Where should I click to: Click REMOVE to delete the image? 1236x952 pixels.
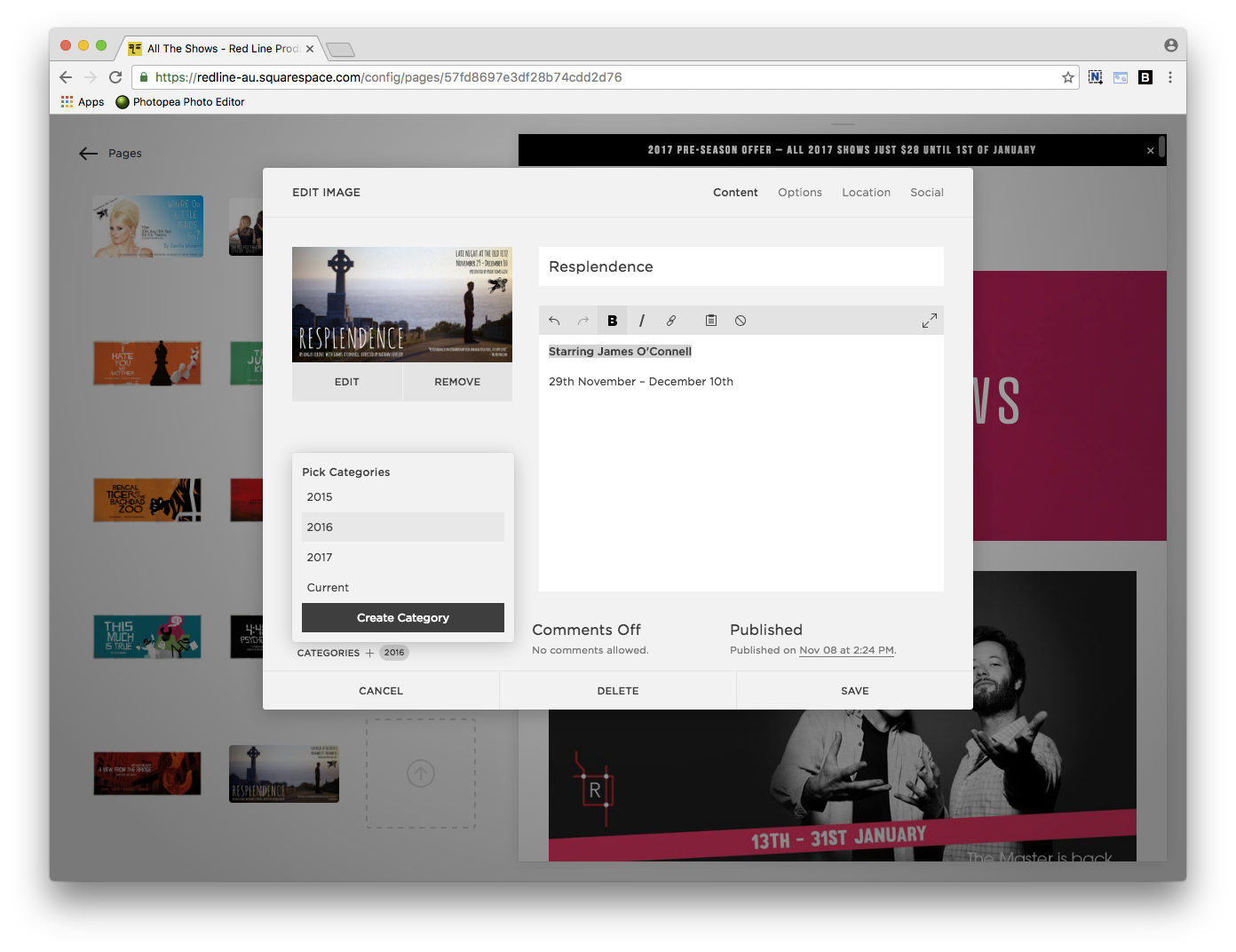(457, 382)
